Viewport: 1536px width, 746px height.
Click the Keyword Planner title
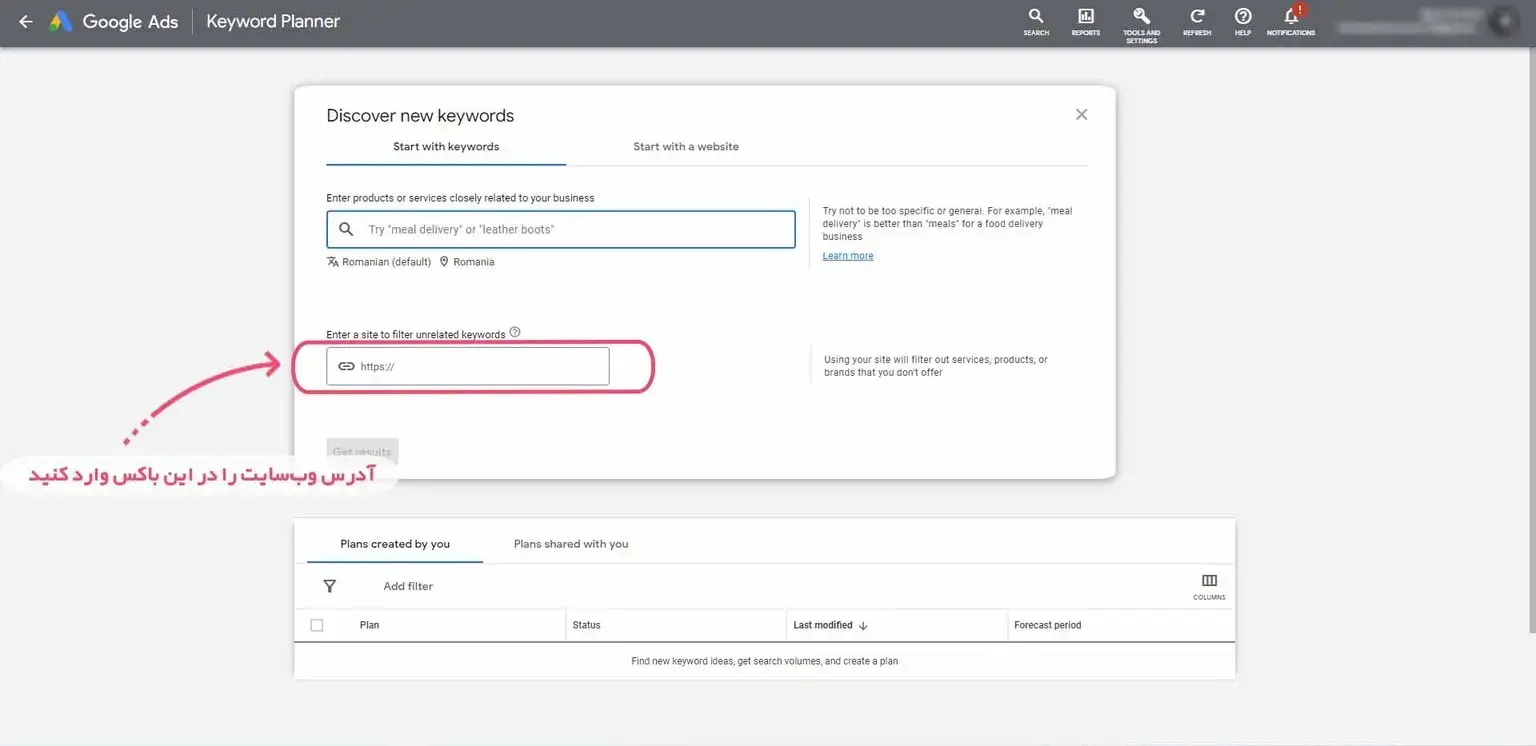coord(273,21)
